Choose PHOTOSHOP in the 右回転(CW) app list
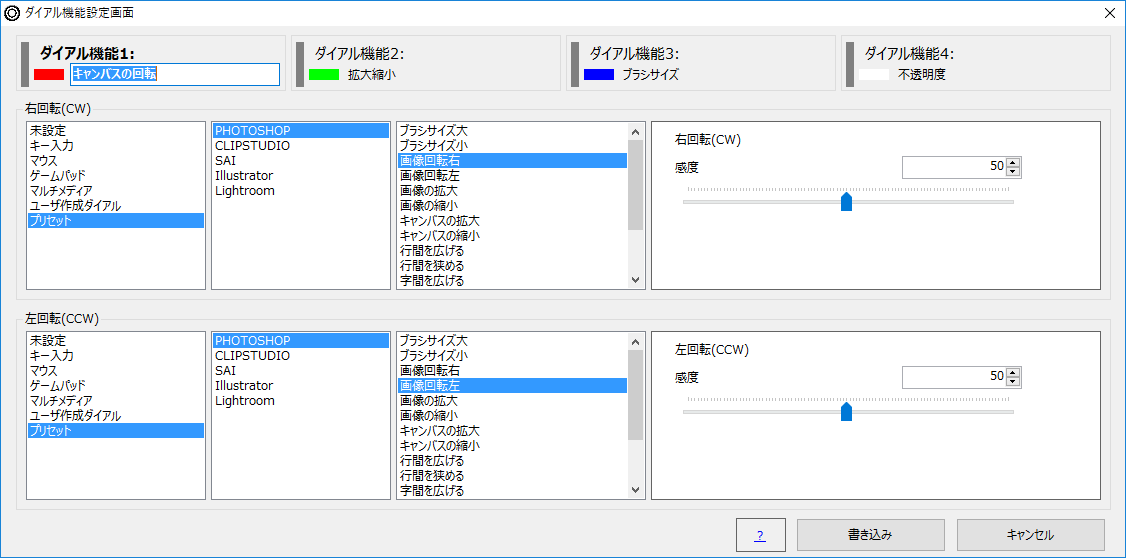Viewport: 1126px width, 558px height. (301, 131)
